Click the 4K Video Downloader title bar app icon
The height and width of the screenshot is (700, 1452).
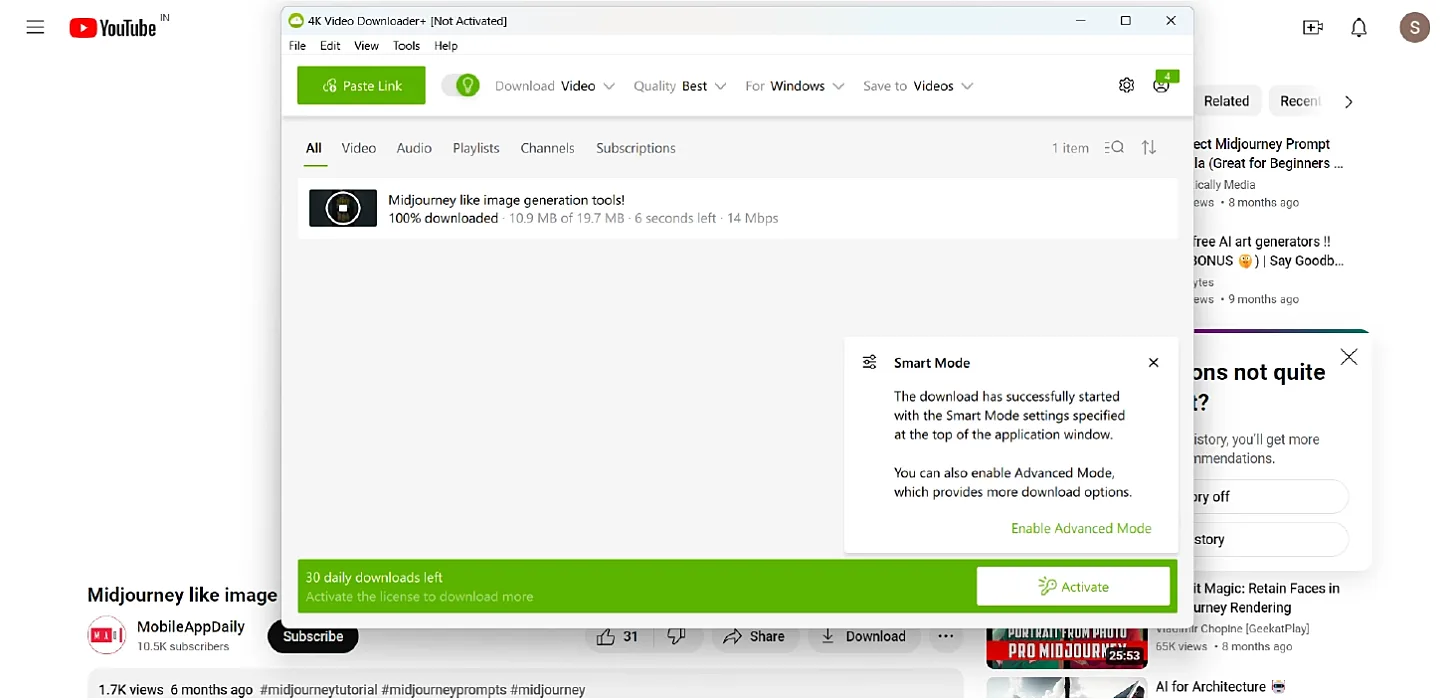pos(296,20)
